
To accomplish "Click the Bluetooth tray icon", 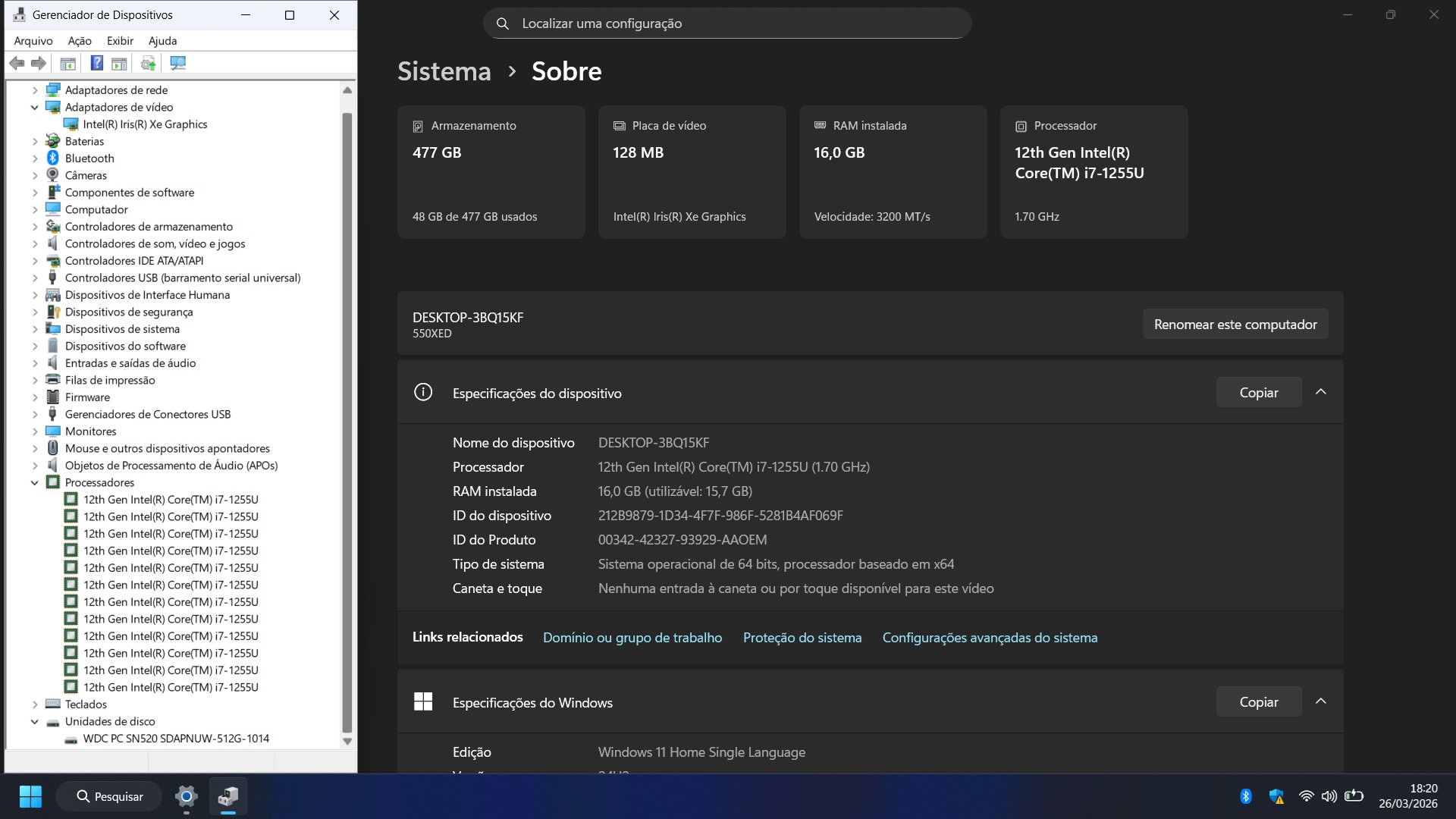I will tap(1245, 796).
